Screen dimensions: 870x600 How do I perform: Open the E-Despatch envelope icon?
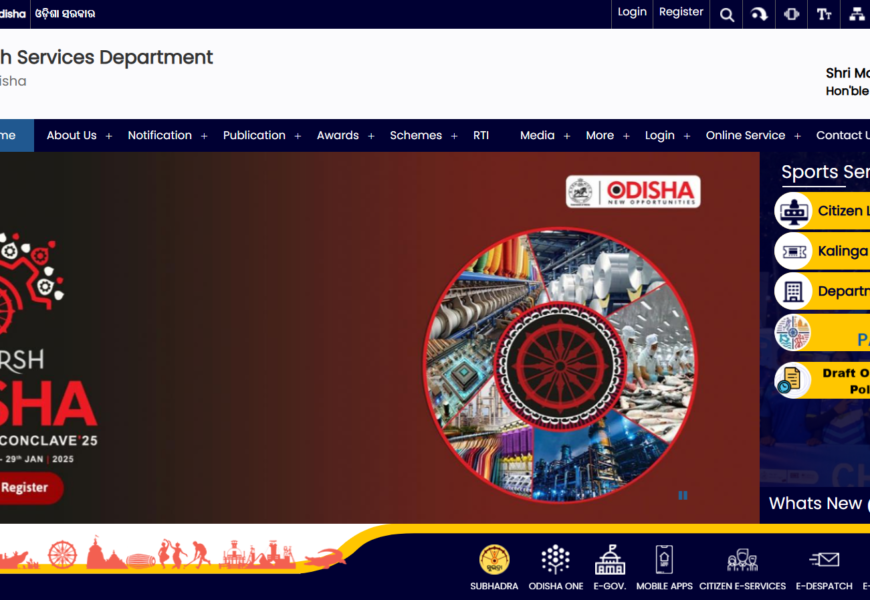click(824, 560)
